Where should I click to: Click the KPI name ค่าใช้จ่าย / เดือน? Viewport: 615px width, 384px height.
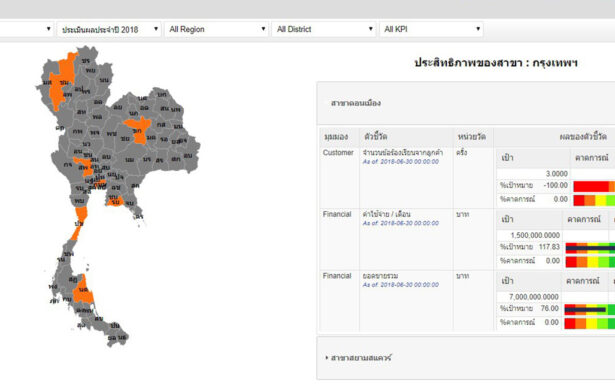[x=386, y=214]
